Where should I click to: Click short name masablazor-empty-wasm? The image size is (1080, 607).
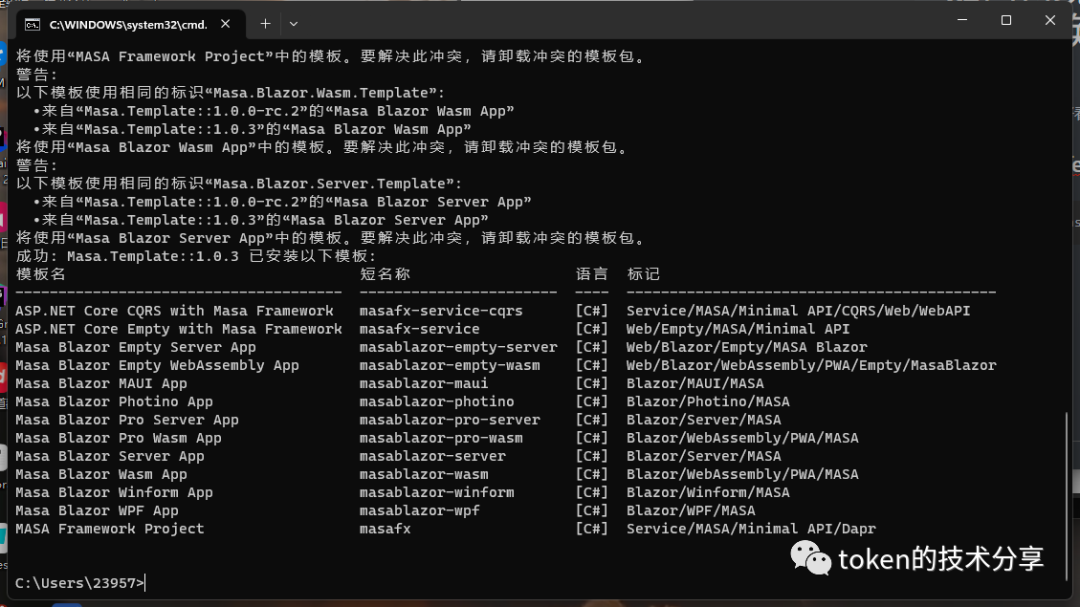click(450, 365)
